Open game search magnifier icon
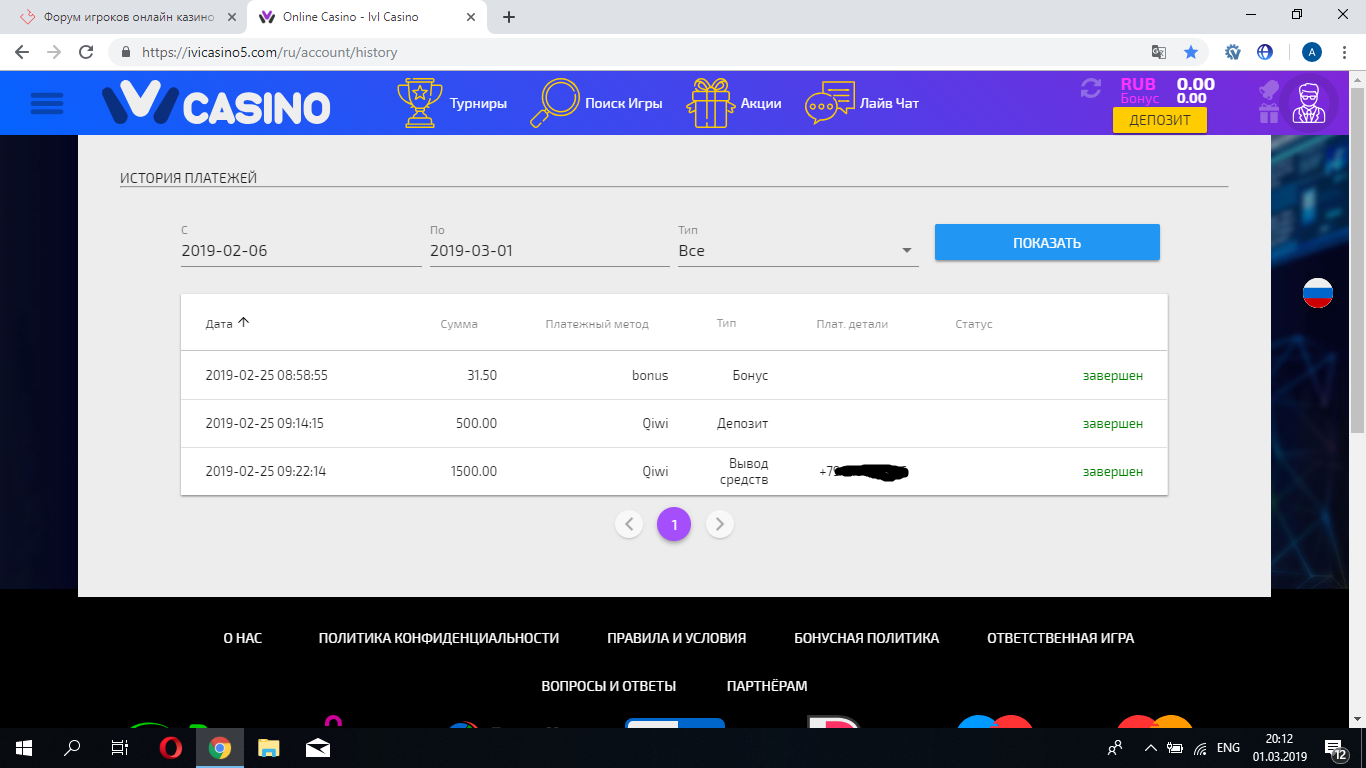The height and width of the screenshot is (768, 1366). click(555, 103)
